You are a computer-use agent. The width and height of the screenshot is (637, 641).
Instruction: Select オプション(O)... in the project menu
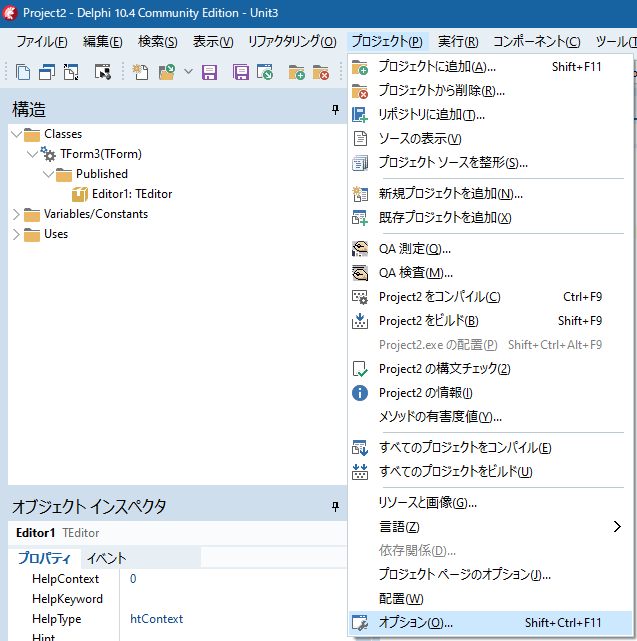coord(415,623)
